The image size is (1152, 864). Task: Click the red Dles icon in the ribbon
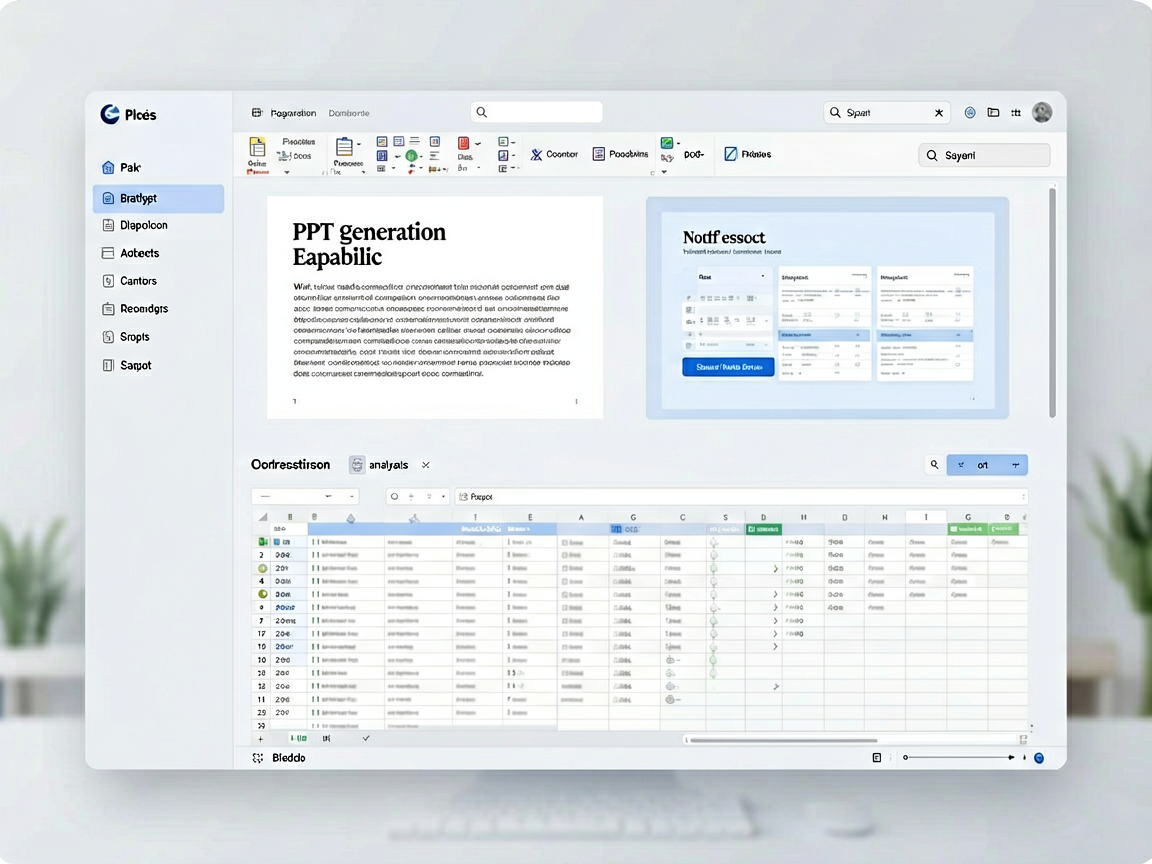pos(464,143)
